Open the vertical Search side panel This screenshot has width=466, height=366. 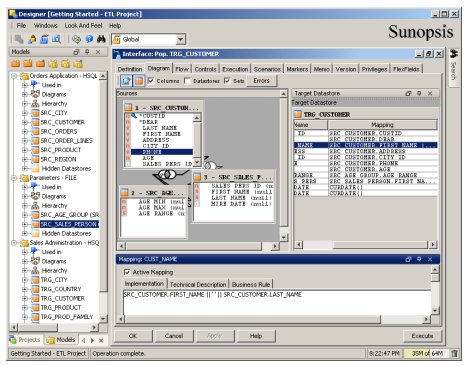454,67
